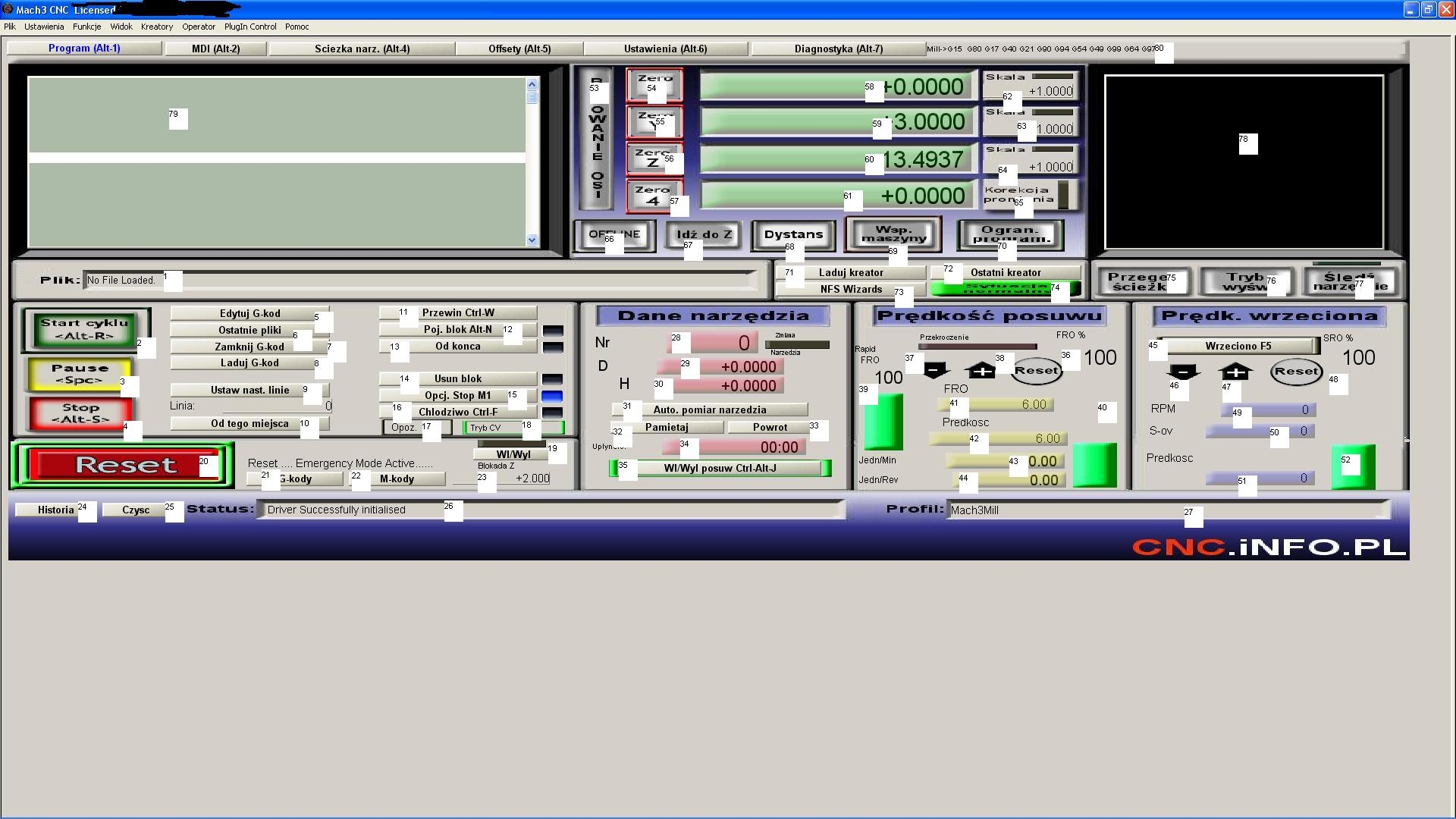Viewport: 1456px width, 819px height.
Task: Click the Idź do Z button
Action: 704,235
